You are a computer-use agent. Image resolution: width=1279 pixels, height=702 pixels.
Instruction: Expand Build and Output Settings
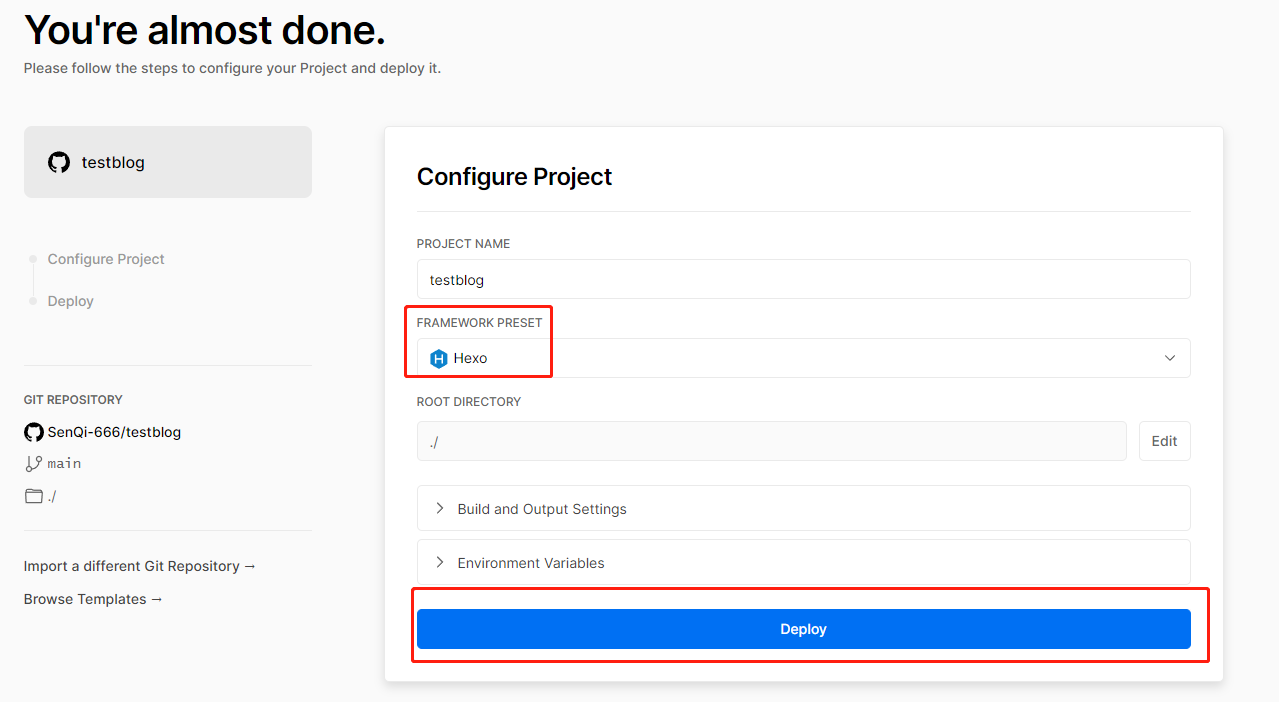(542, 509)
